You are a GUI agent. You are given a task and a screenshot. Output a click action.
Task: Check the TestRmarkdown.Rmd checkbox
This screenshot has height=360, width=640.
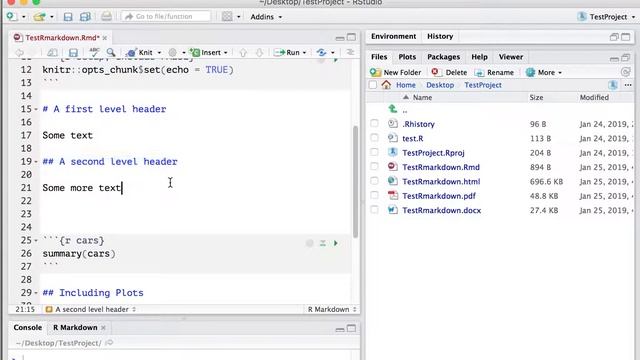coord(374,167)
